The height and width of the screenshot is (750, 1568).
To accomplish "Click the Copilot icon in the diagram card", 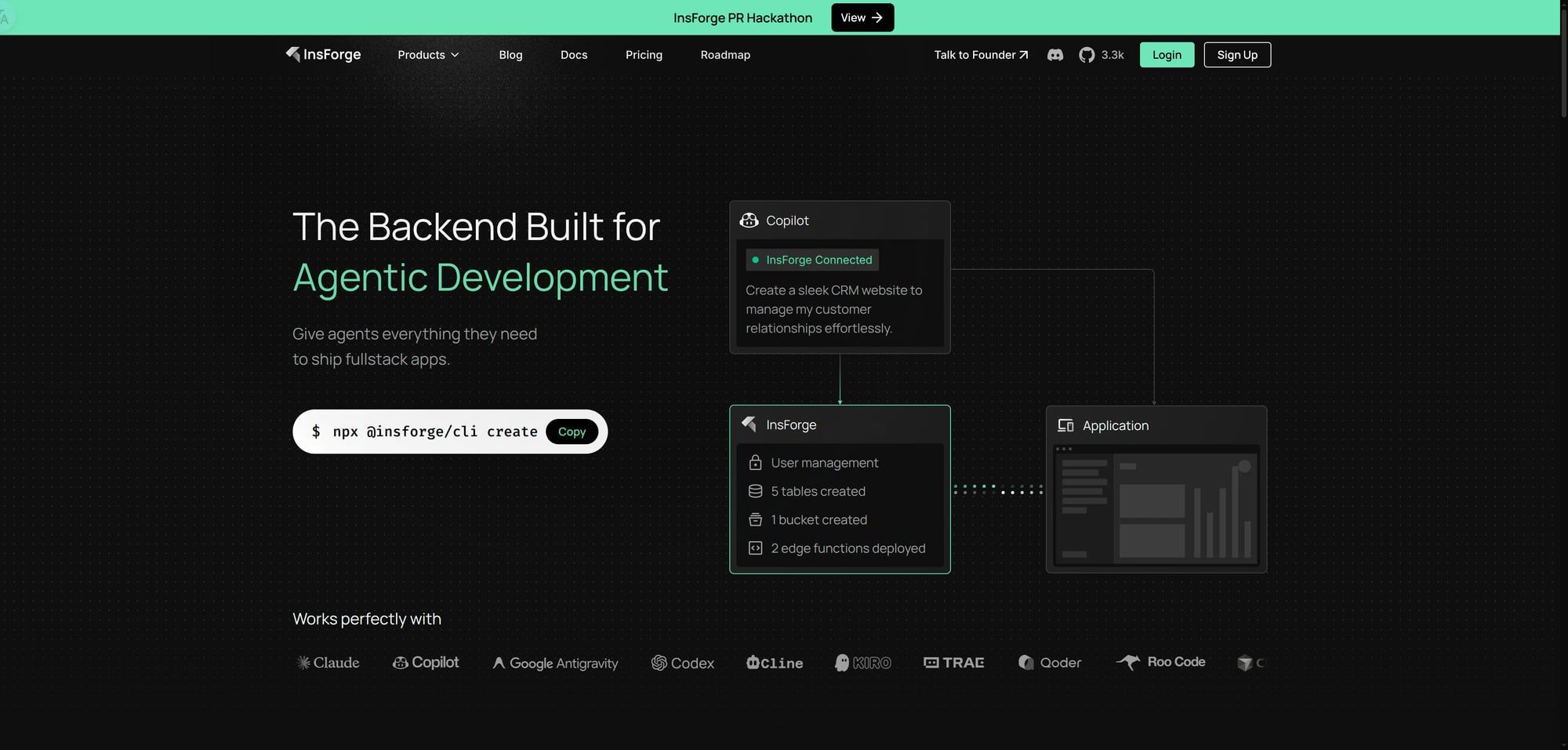I will (x=749, y=220).
